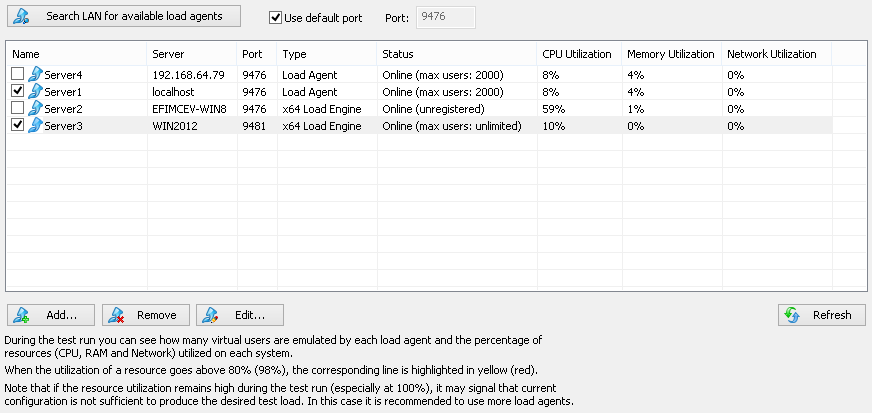Screen dimensions: 872x413
Task: Click the Memory Utilization column header
Action: click(x=672, y=54)
